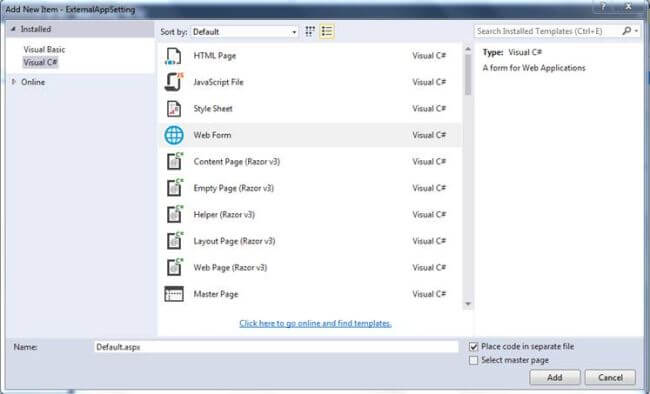
Task: Click Visual C# text in Master Page row
Action: coord(429,294)
